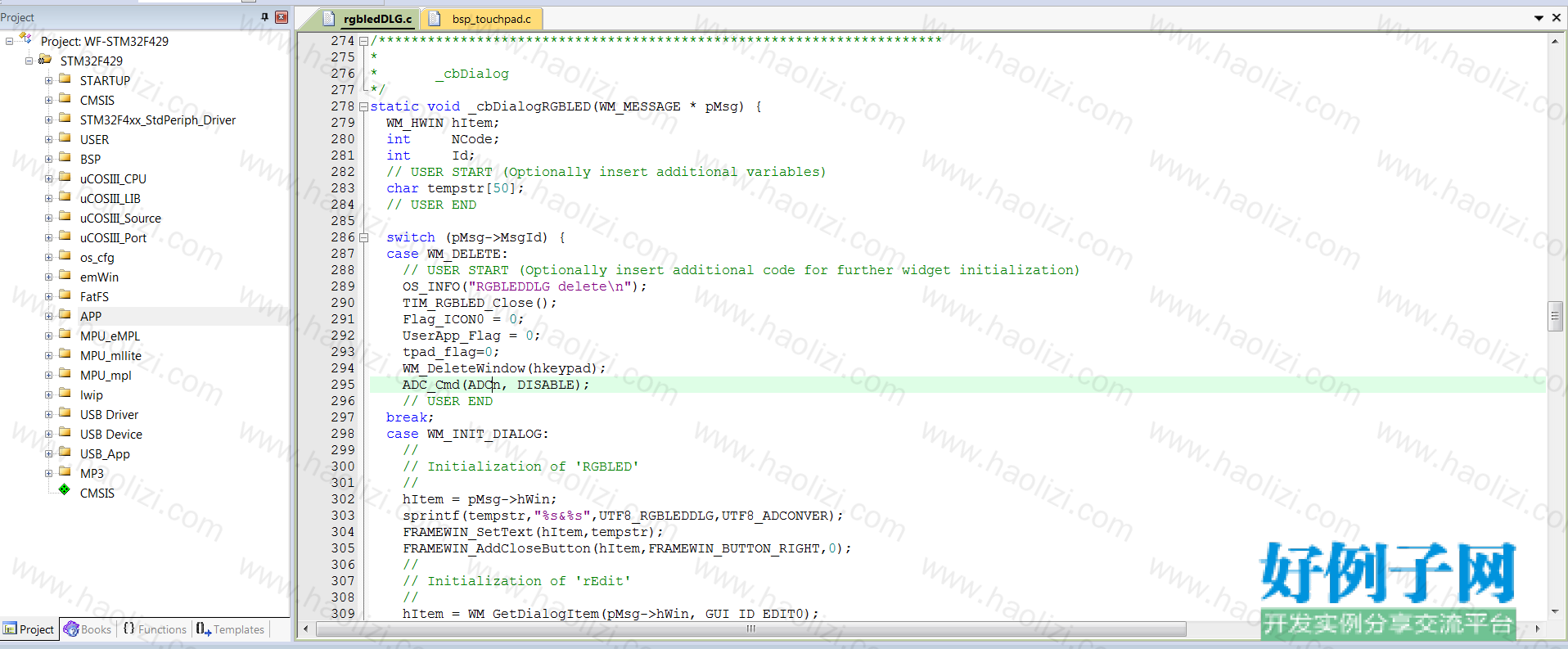Screen dimensions: 1568x649
Task: Select the USB_App folder icon
Action: [65, 453]
